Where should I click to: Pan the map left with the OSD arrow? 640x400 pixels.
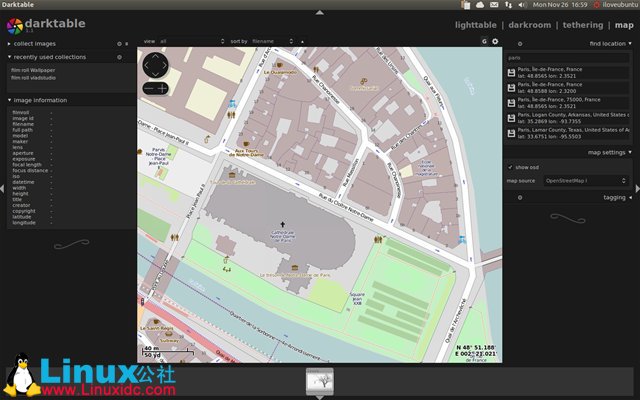pos(147,65)
